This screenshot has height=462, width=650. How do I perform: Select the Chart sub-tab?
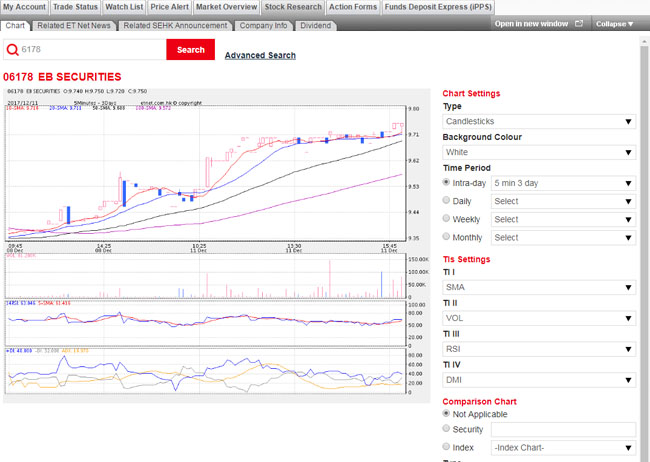(15, 25)
